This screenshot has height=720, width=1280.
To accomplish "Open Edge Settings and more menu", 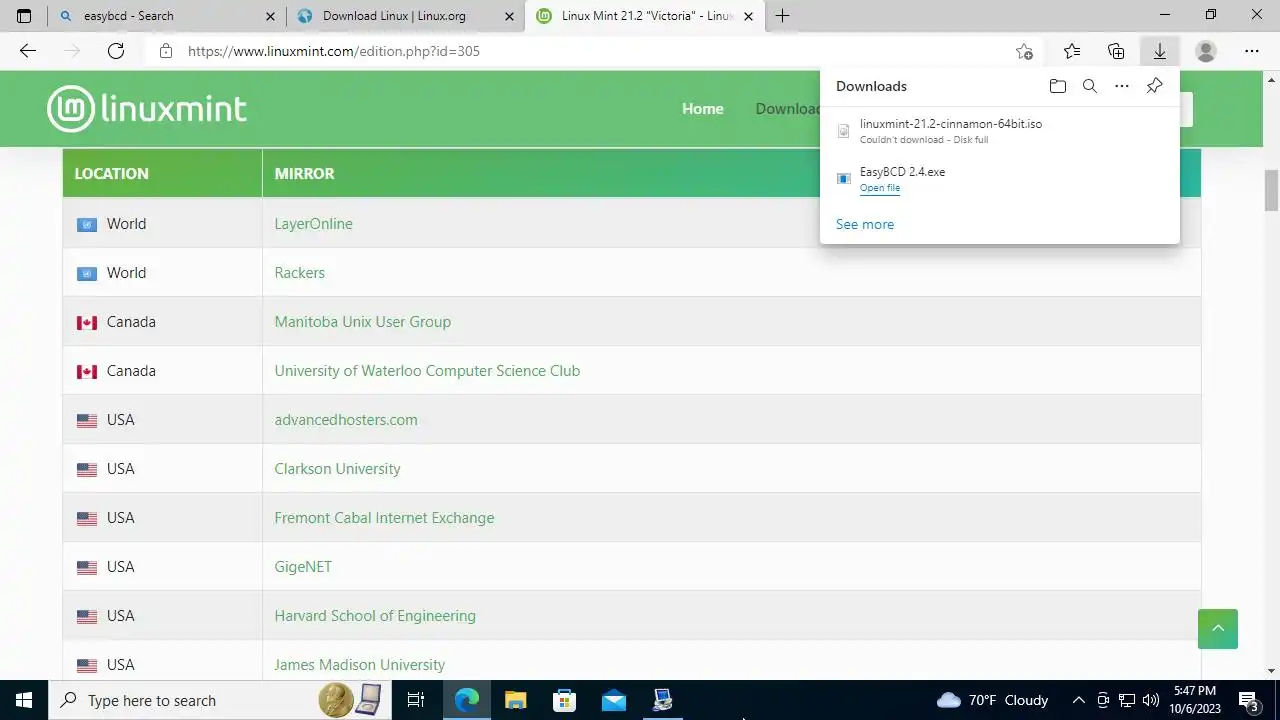I will coord(1252,51).
